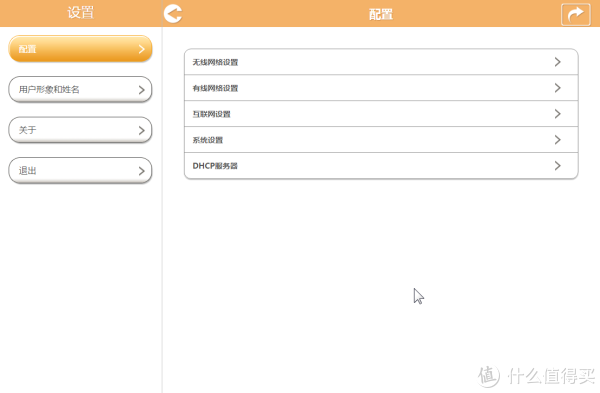Click the back arrow icon in header
This screenshot has height=393, width=600.
pos(173,14)
